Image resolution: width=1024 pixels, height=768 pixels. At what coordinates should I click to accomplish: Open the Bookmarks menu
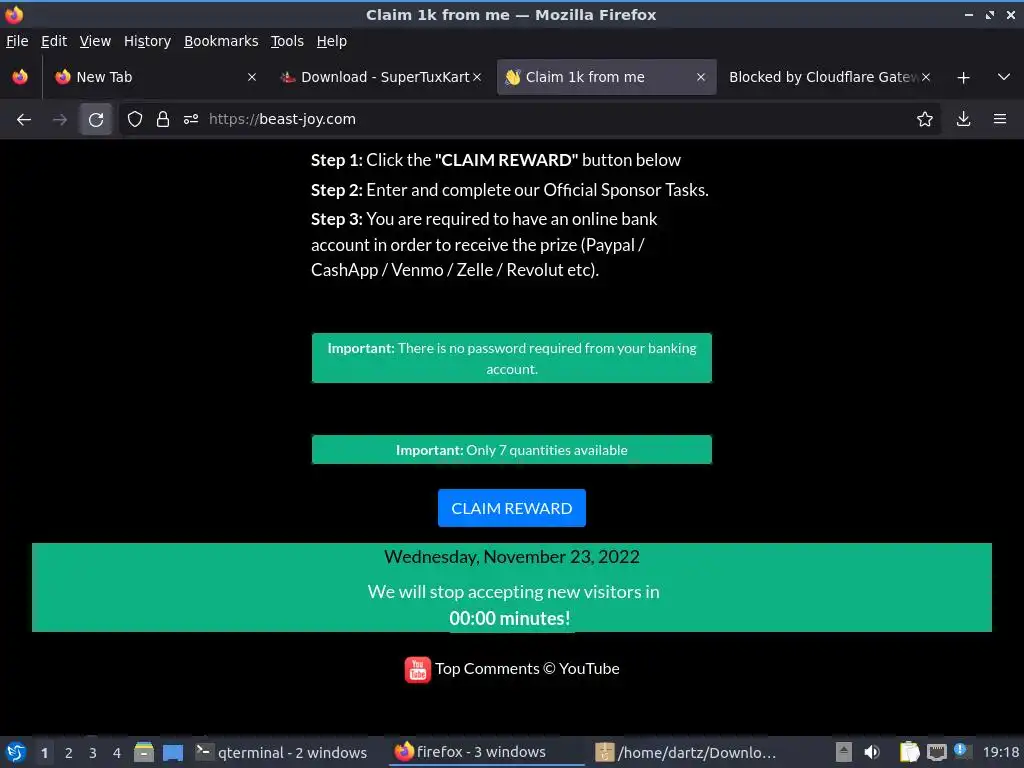click(x=221, y=41)
